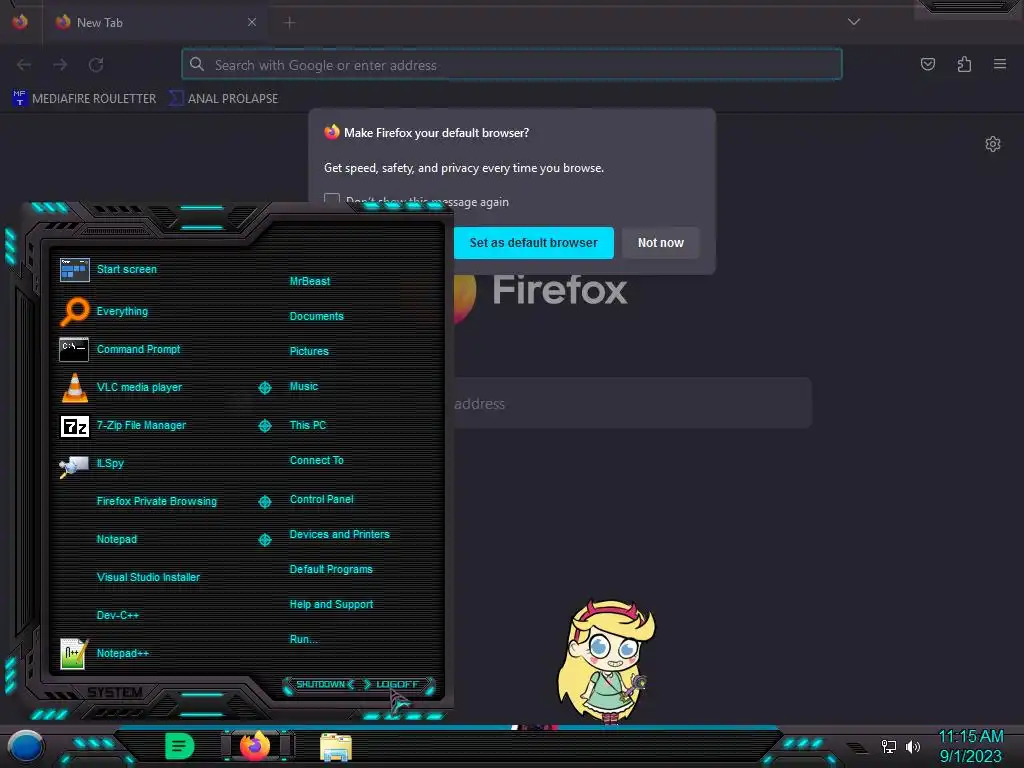
Task: Open the clock and date in tray
Action: [970, 746]
